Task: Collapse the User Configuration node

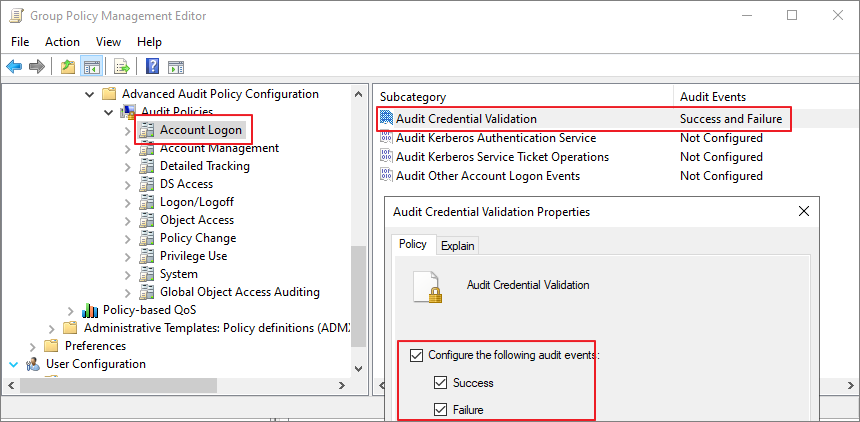Action: [14, 364]
